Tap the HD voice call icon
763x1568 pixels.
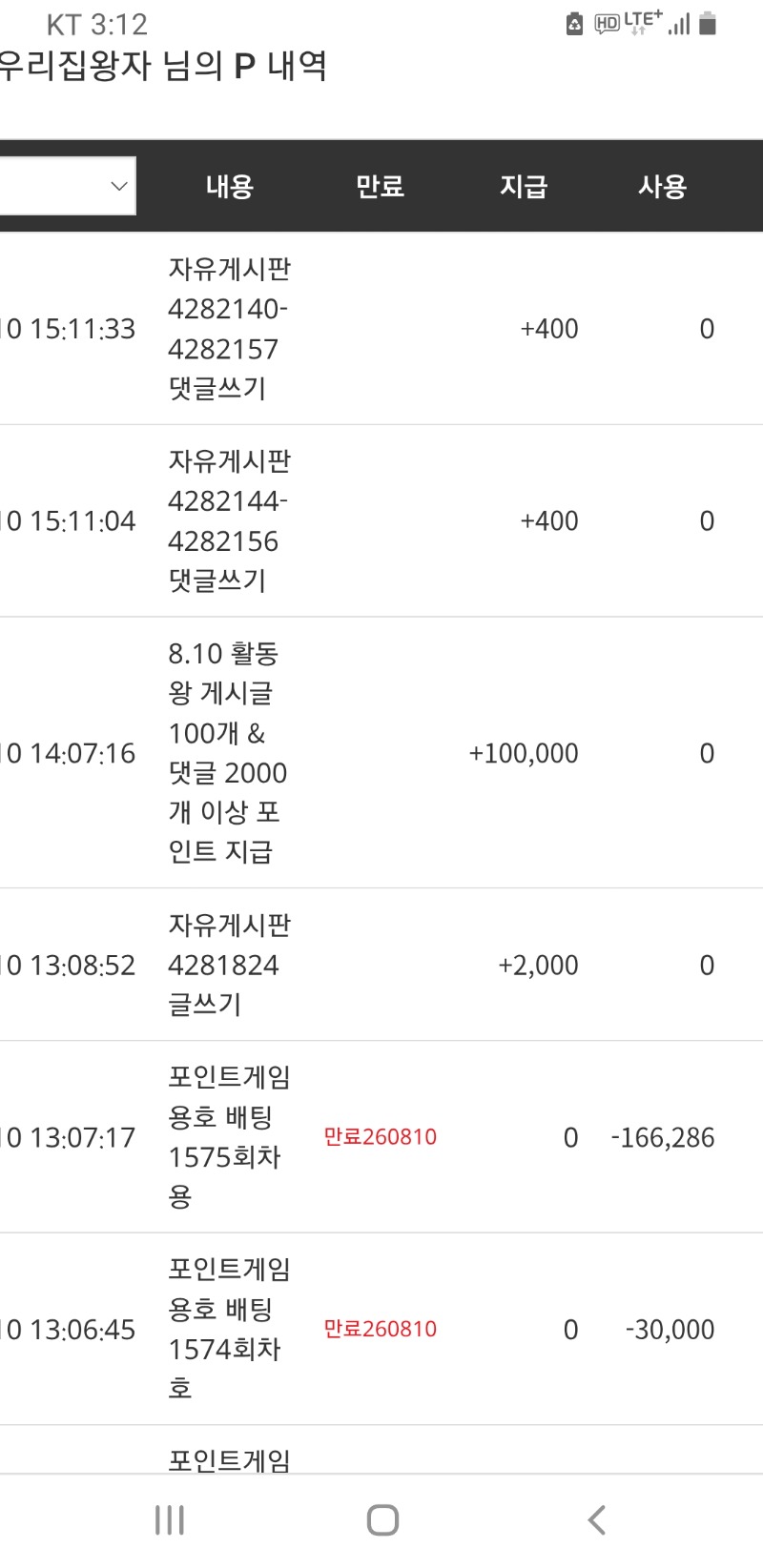pos(607,24)
